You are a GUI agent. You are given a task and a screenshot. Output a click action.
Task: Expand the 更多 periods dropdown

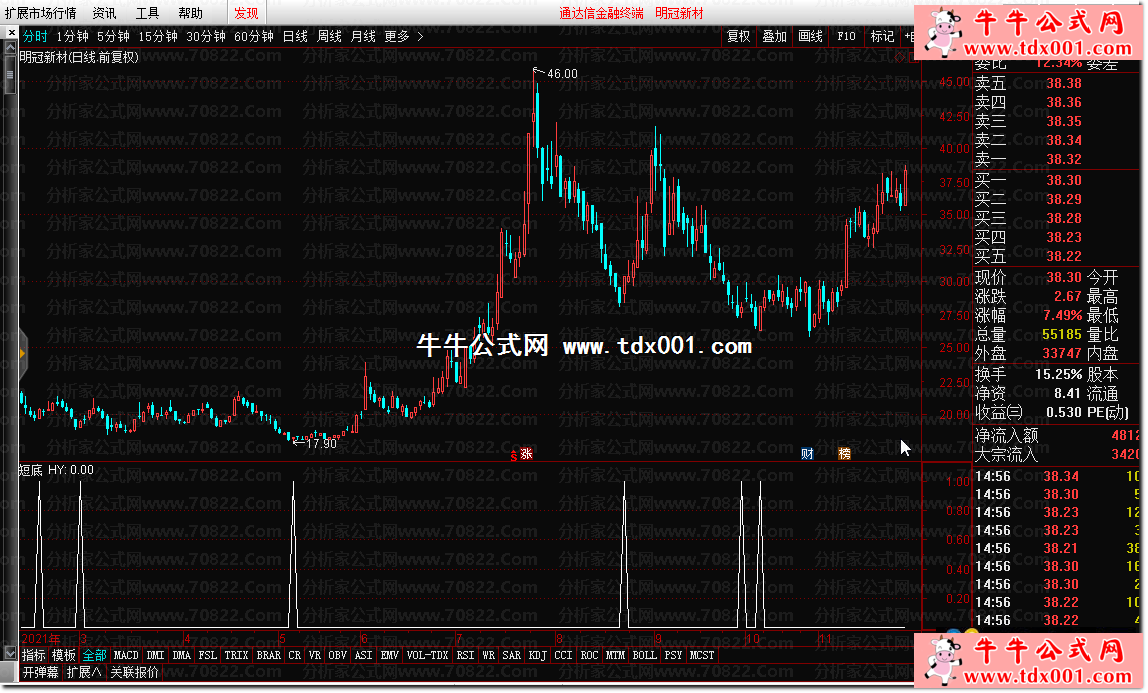(403, 36)
